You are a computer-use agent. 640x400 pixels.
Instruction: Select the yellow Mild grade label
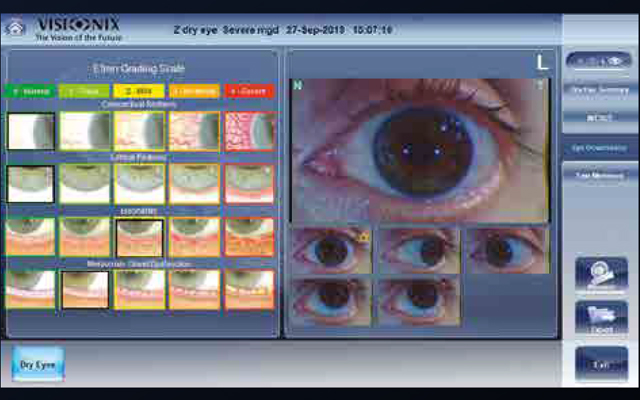[x=140, y=92]
